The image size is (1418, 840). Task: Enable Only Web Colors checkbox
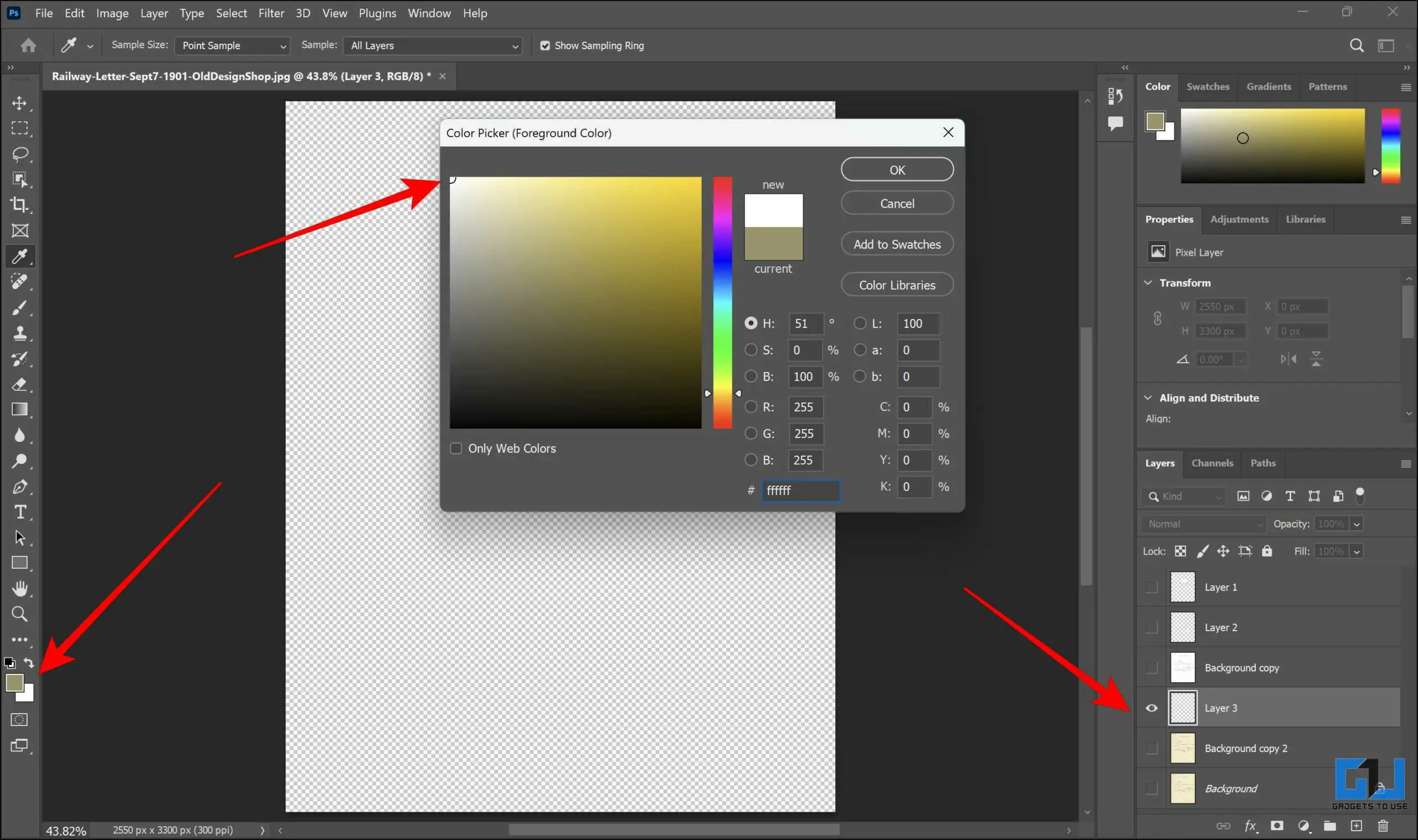point(456,449)
